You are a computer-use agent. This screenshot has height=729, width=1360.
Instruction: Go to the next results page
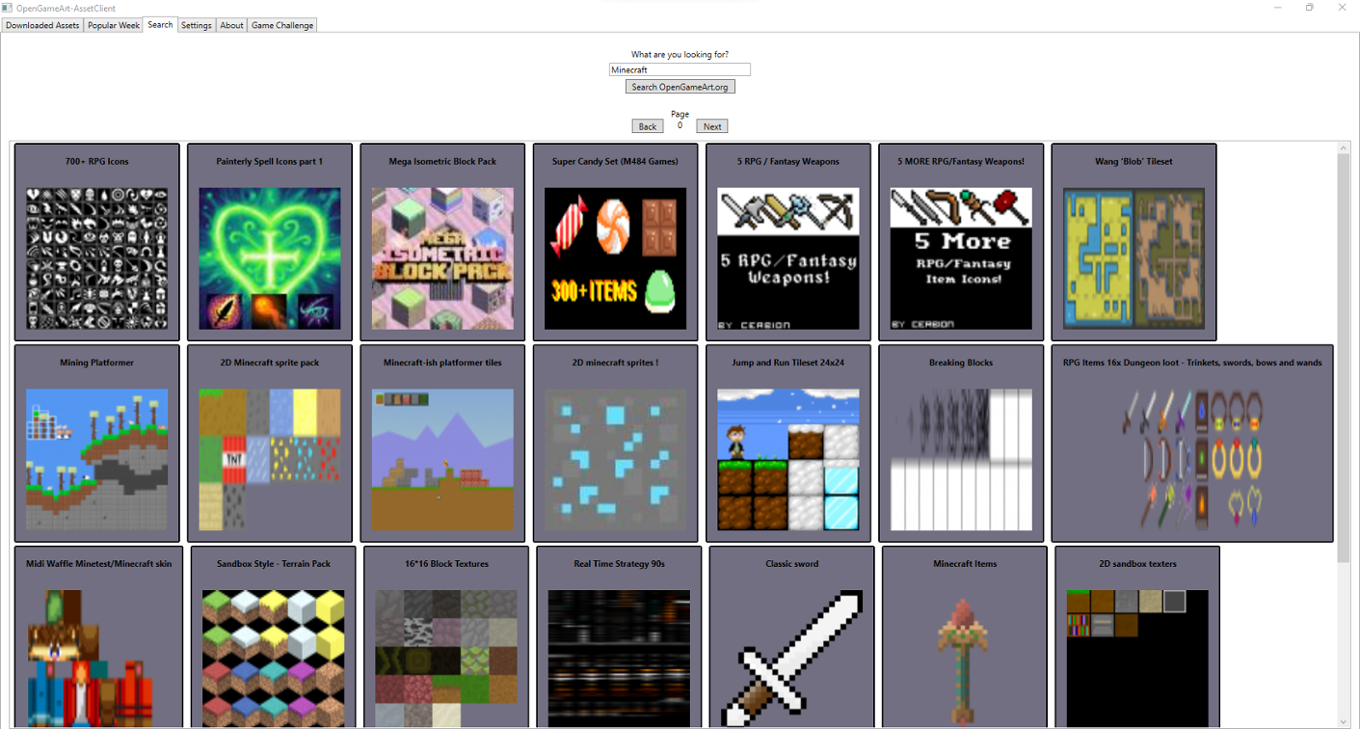(712, 126)
